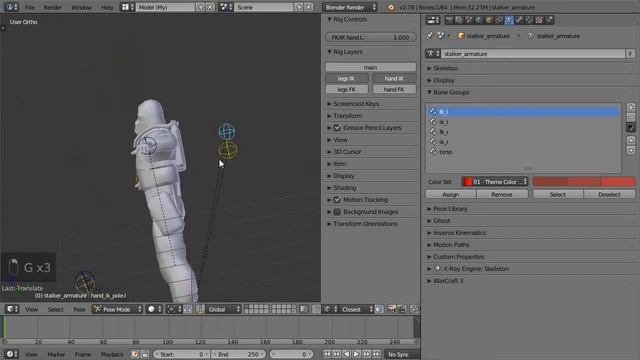The height and width of the screenshot is (360, 640).
Task: Uncheck the Motion Tracking checkbox
Action: (337, 200)
